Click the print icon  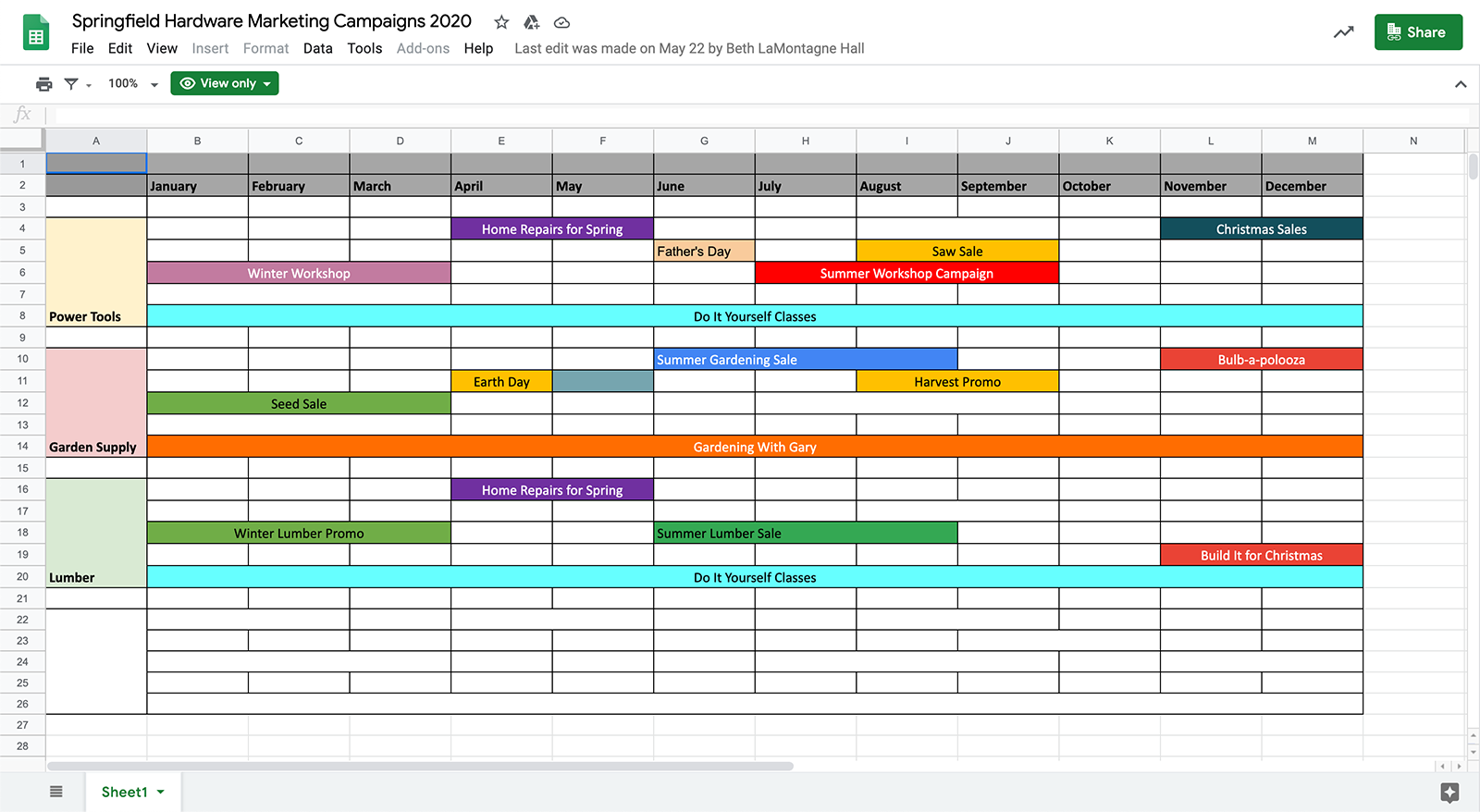pyautogui.click(x=43, y=84)
